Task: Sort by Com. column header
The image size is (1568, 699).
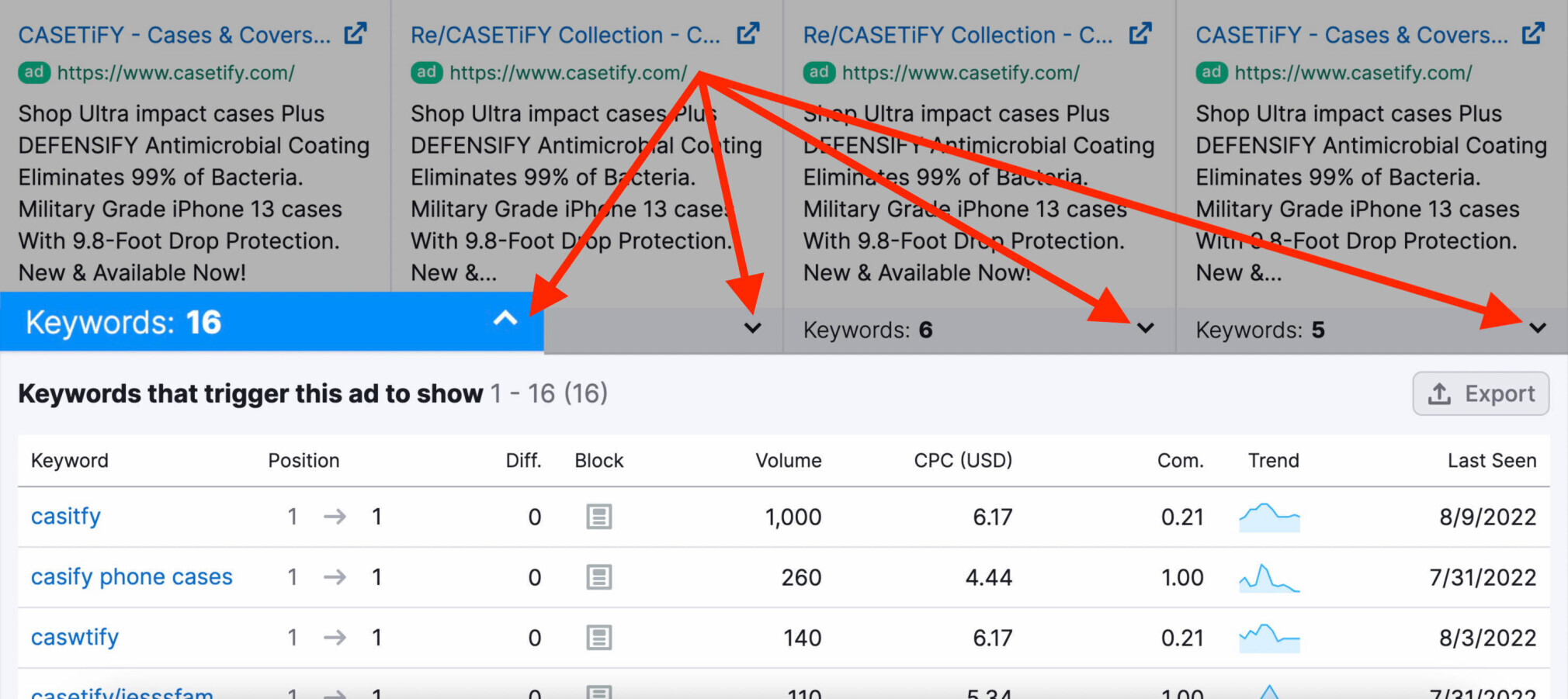Action: click(x=1181, y=461)
